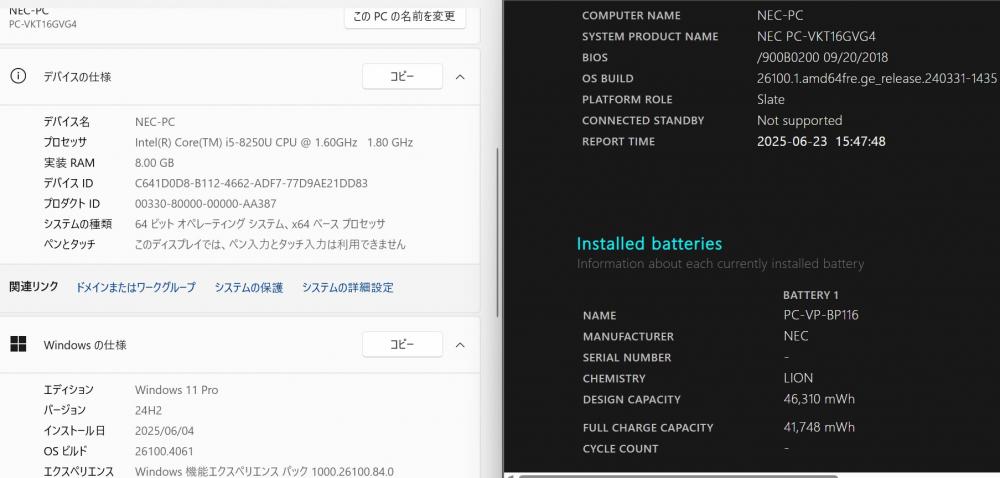The image size is (1000, 478).
Task: Click the device name value NEC-PC
Action: point(155,122)
